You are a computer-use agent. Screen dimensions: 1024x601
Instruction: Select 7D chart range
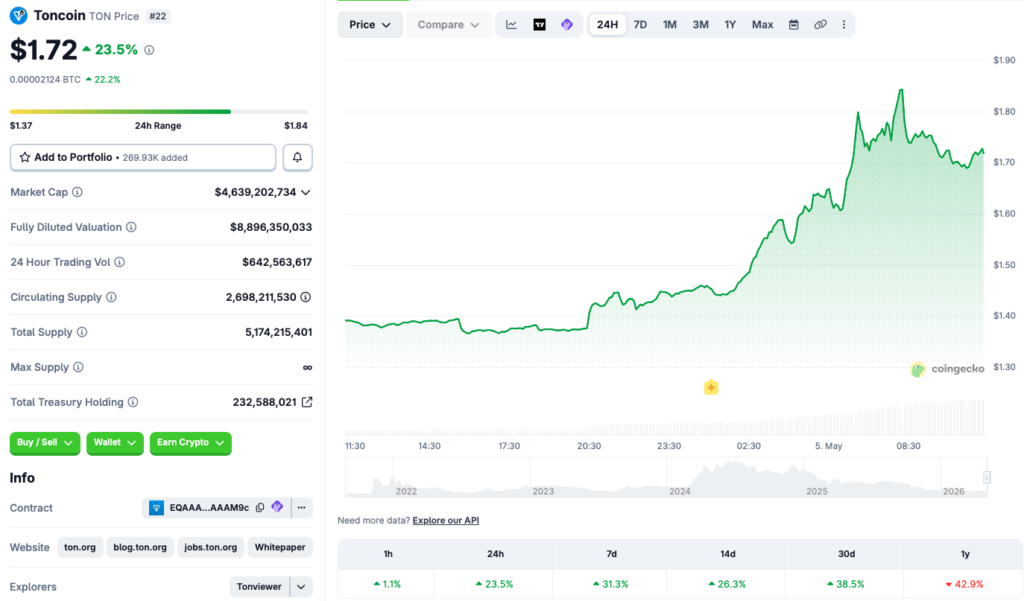pyautogui.click(x=640, y=25)
